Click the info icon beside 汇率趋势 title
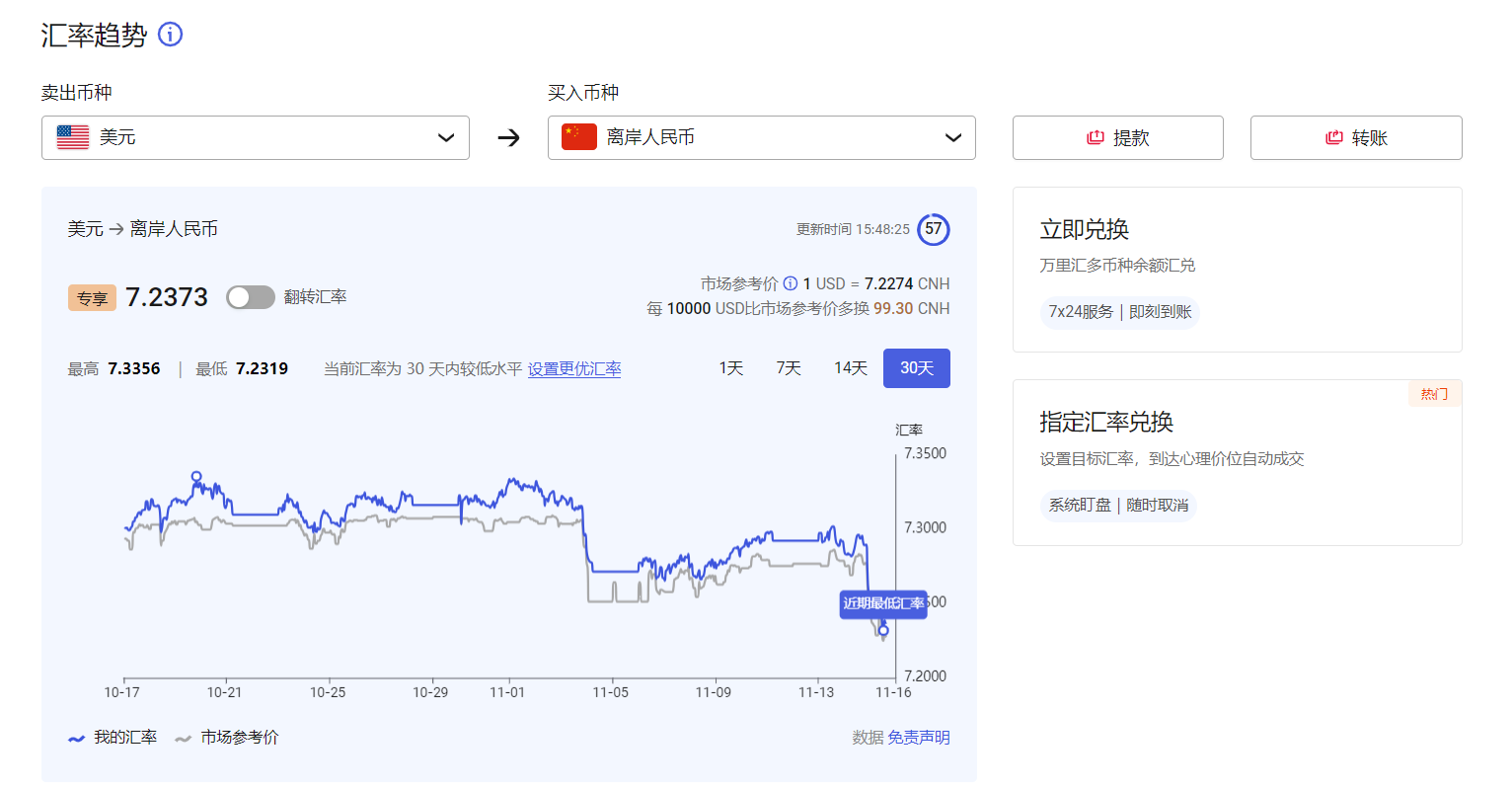The image size is (1512, 790). pyautogui.click(x=170, y=35)
